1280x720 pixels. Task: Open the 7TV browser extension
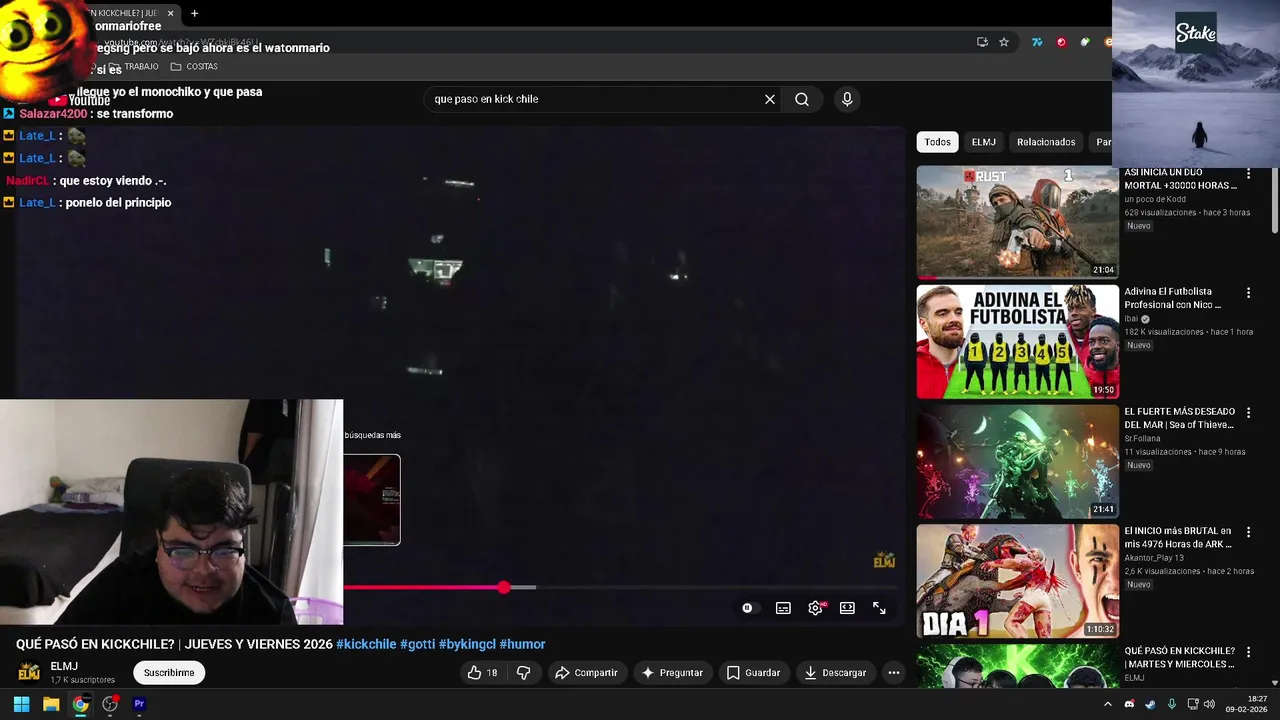point(1037,42)
